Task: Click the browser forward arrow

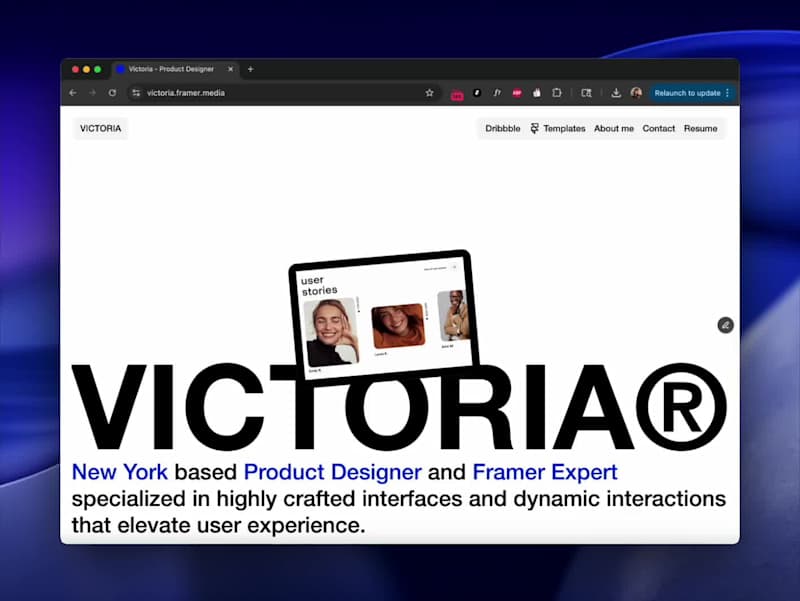Action: click(92, 93)
